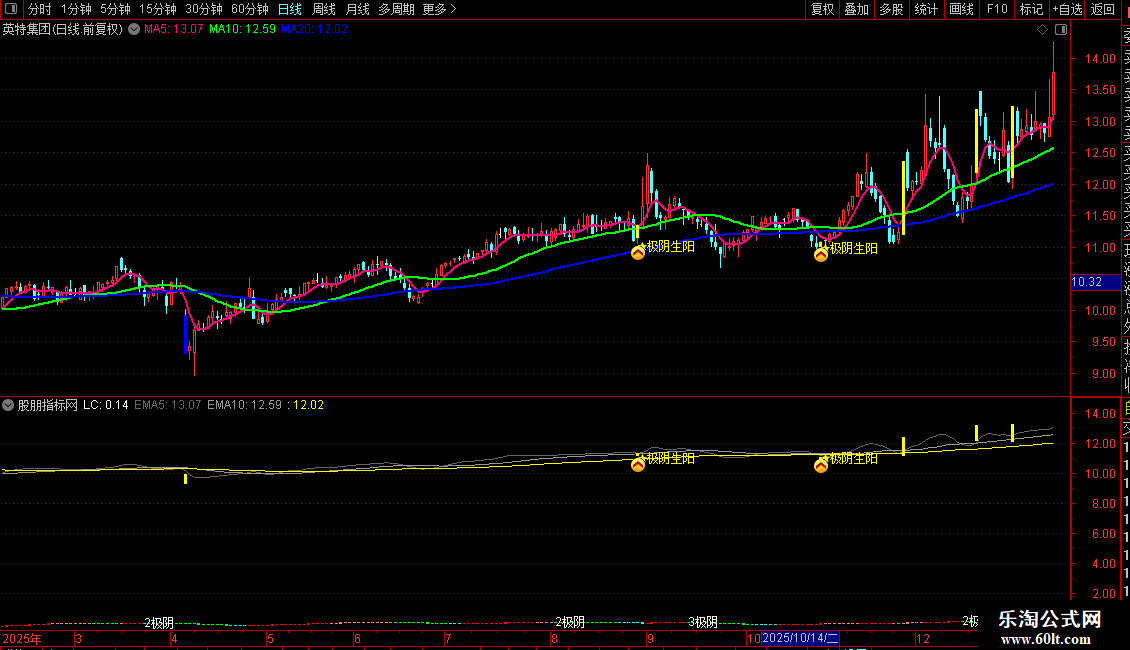Click the EMA10: 12.59 value
The height and width of the screenshot is (650, 1130).
(x=244, y=405)
